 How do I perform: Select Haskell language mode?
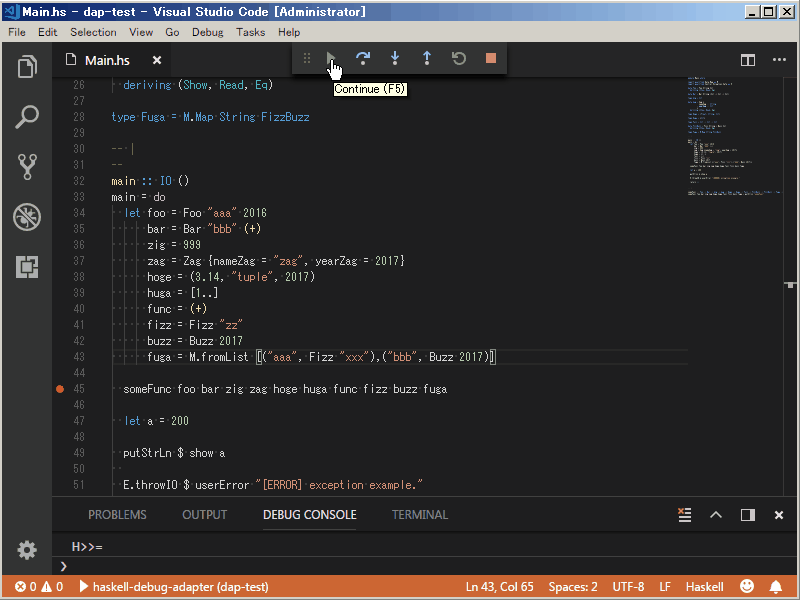[x=704, y=587]
